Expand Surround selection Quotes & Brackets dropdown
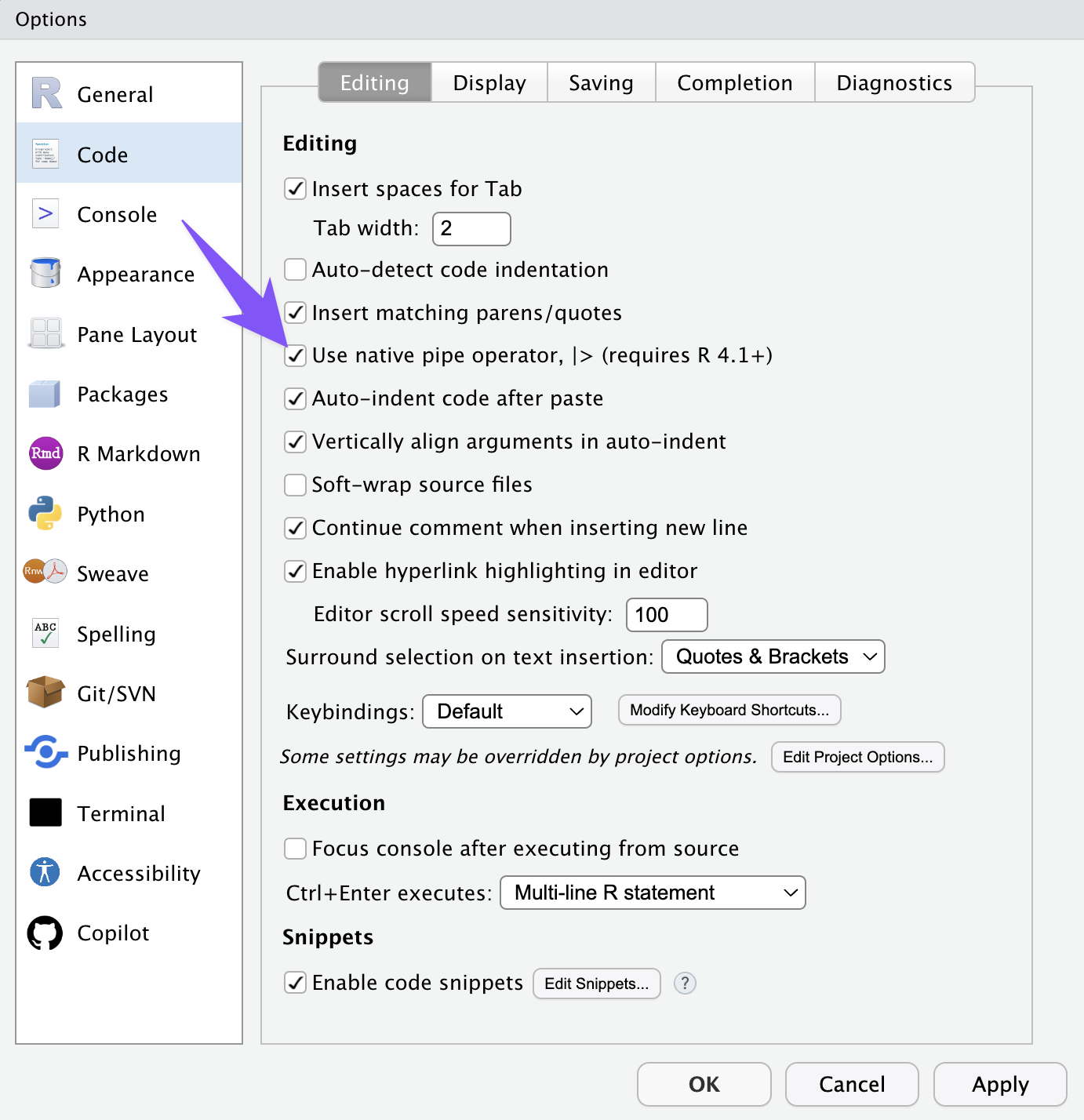 pyautogui.click(x=773, y=656)
